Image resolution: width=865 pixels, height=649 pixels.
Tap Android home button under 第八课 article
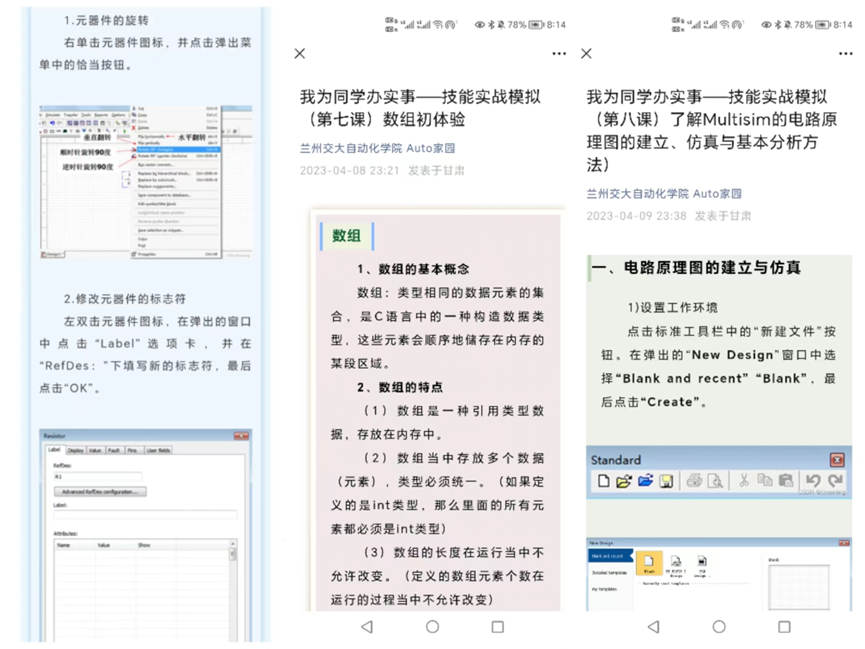point(719,627)
